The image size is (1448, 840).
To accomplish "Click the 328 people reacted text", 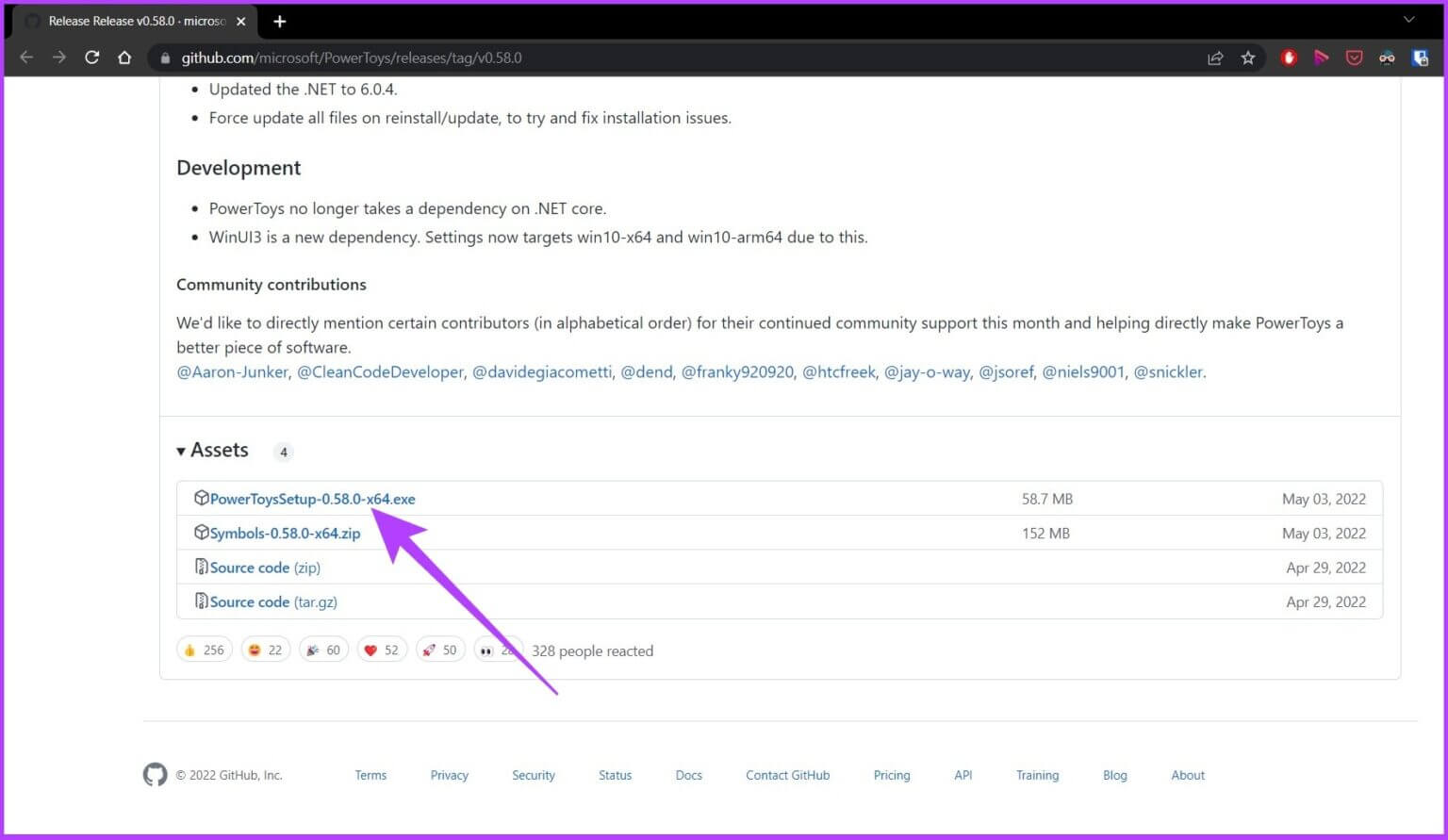I will pos(592,651).
